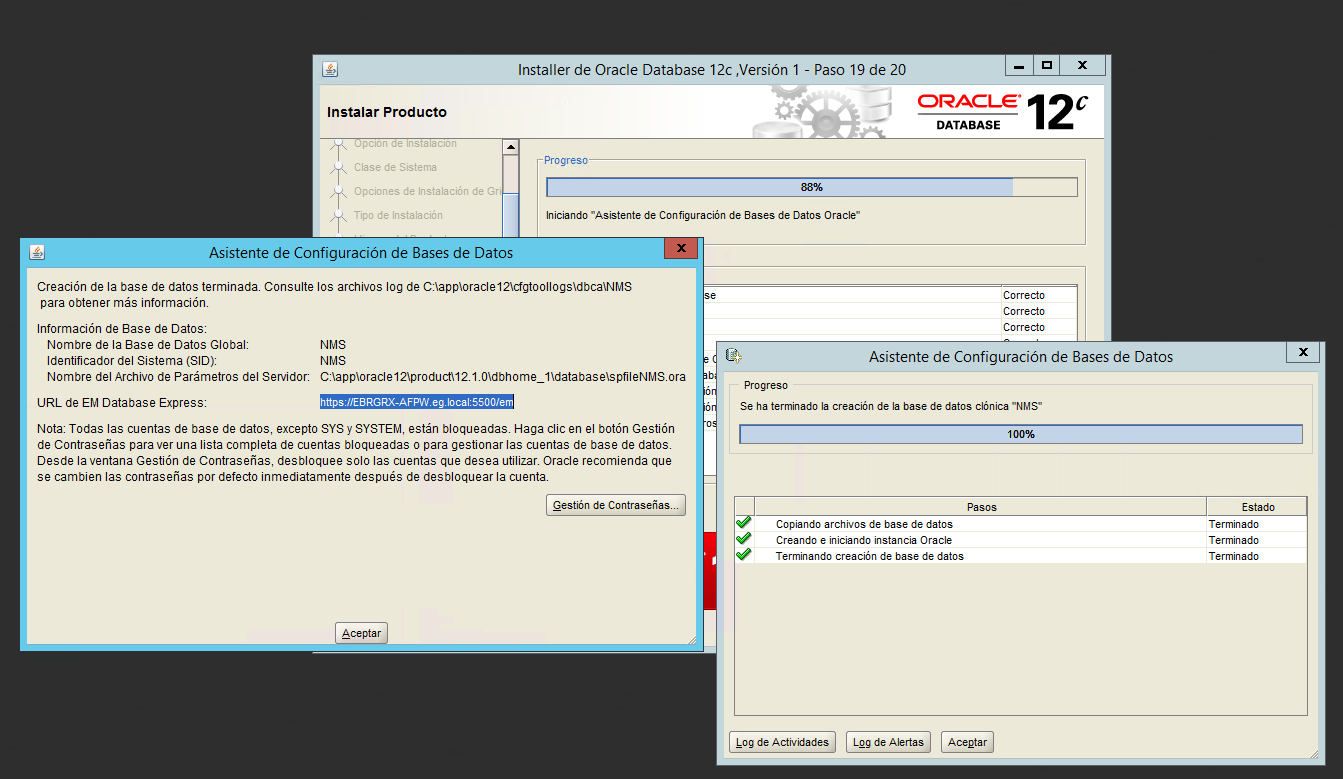
Task: Click Terminado status of the Copiando archivos row
Action: click(x=1234, y=524)
